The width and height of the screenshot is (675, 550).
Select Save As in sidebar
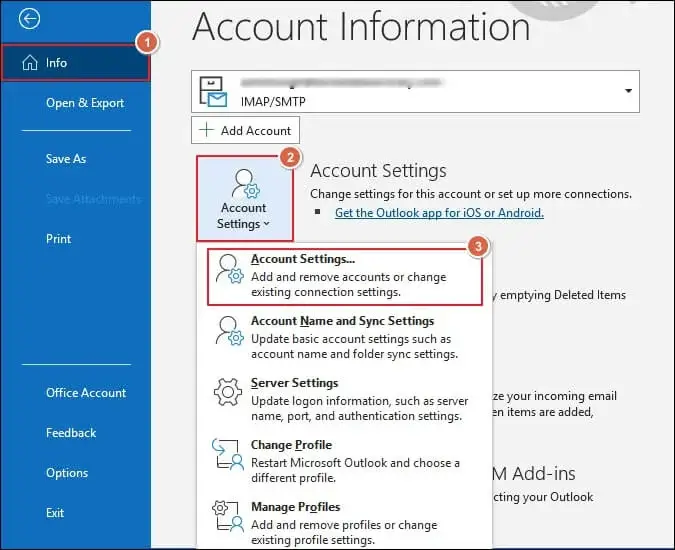(66, 159)
